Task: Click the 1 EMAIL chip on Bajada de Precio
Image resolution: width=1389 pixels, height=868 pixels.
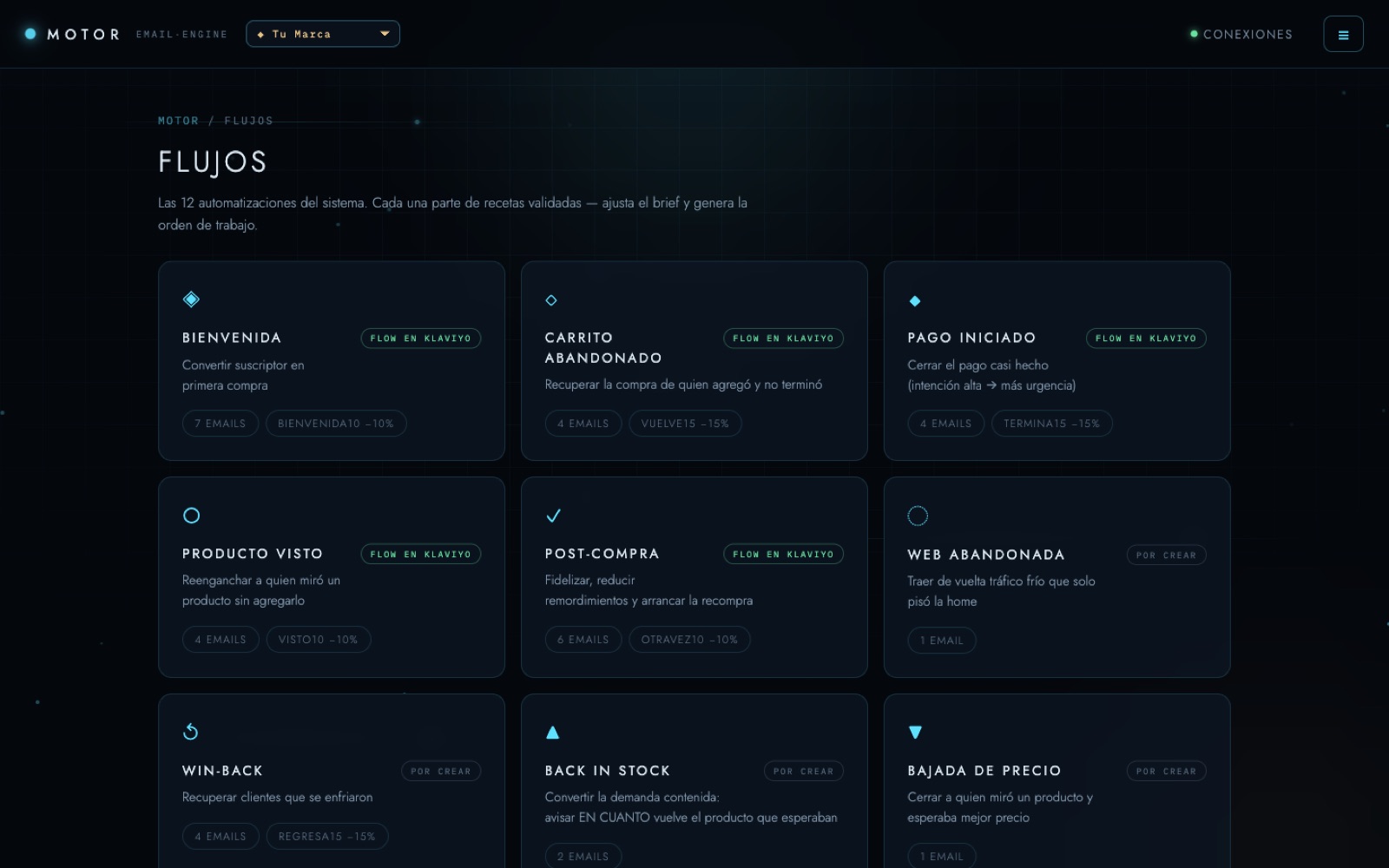Action: (x=942, y=857)
